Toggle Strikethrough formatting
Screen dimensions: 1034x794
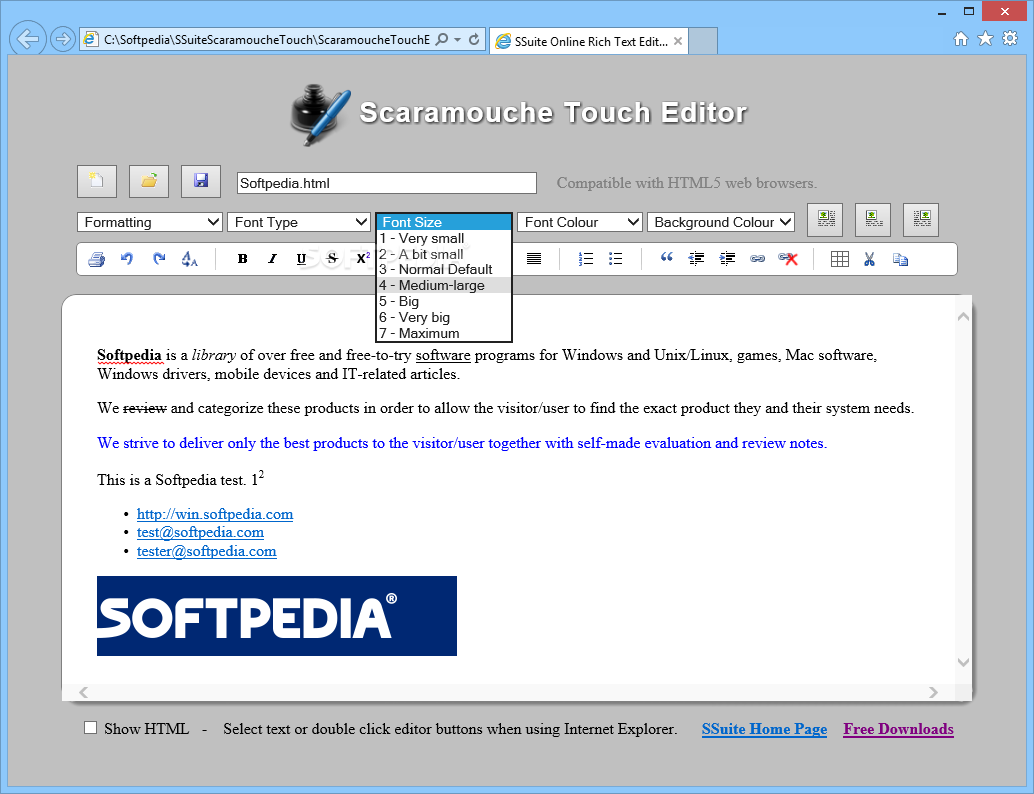click(x=332, y=259)
